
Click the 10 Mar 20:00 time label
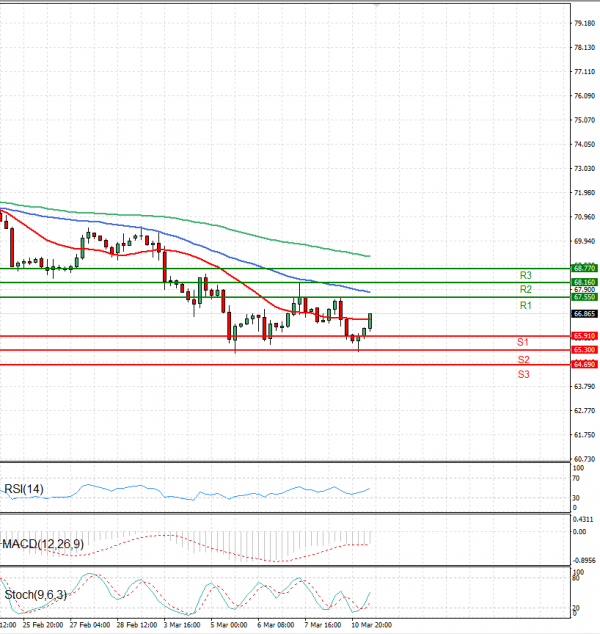coord(369,626)
